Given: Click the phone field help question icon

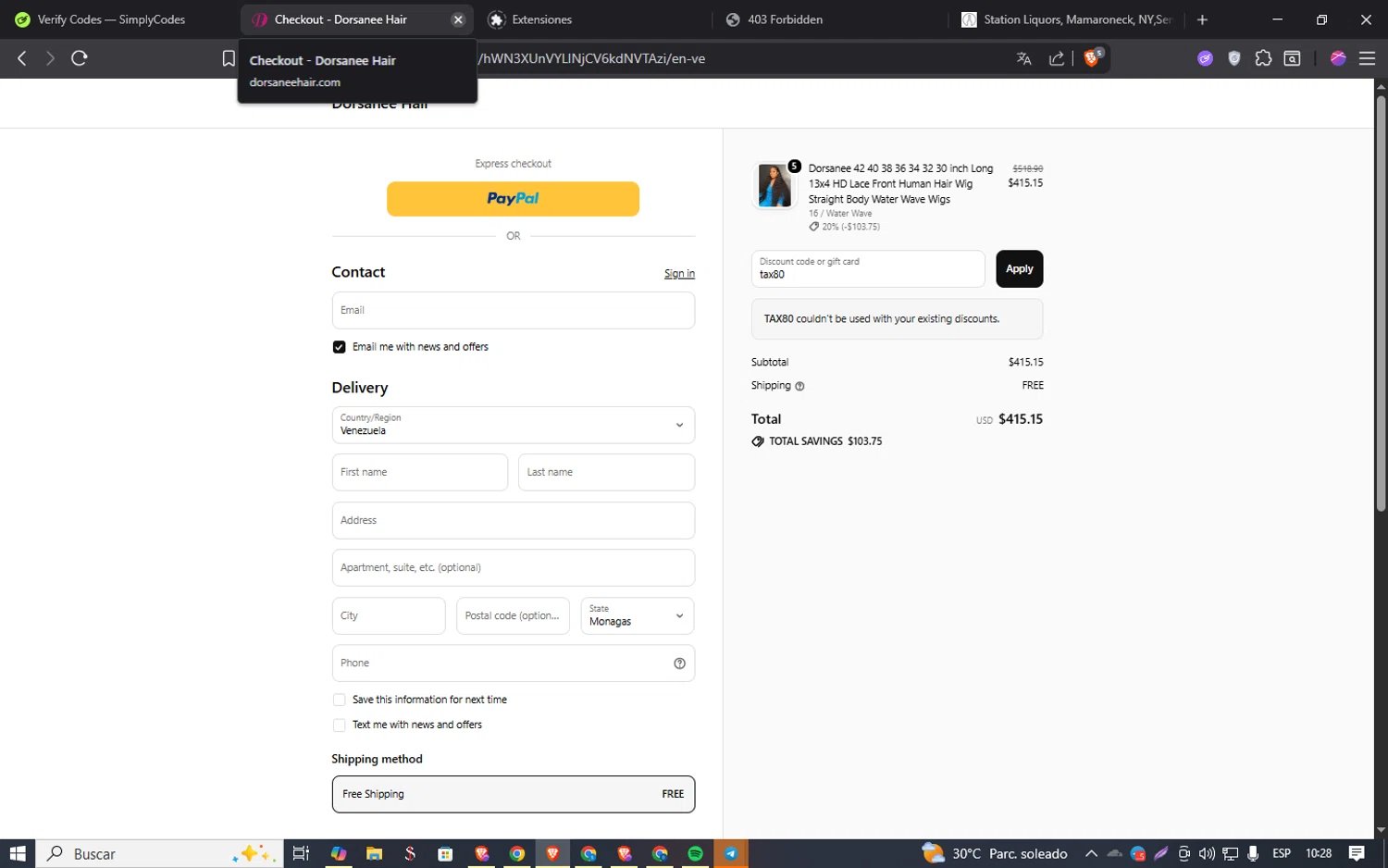Looking at the screenshot, I should coord(679,663).
